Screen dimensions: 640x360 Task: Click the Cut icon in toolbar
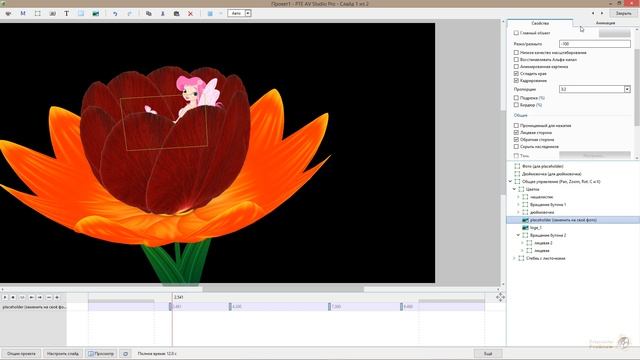(162, 13)
